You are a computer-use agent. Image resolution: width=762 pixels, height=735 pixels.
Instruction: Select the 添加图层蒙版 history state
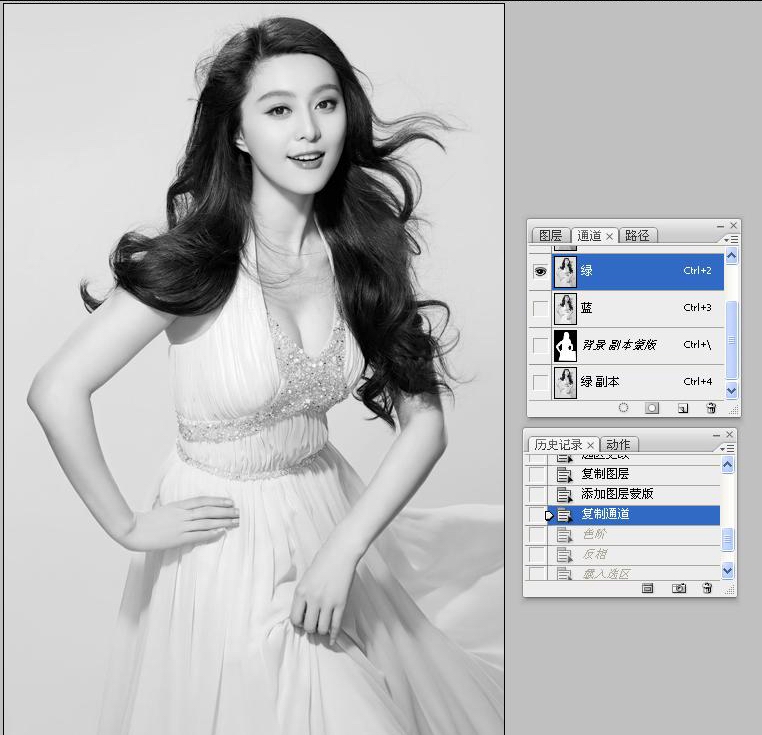(x=617, y=494)
